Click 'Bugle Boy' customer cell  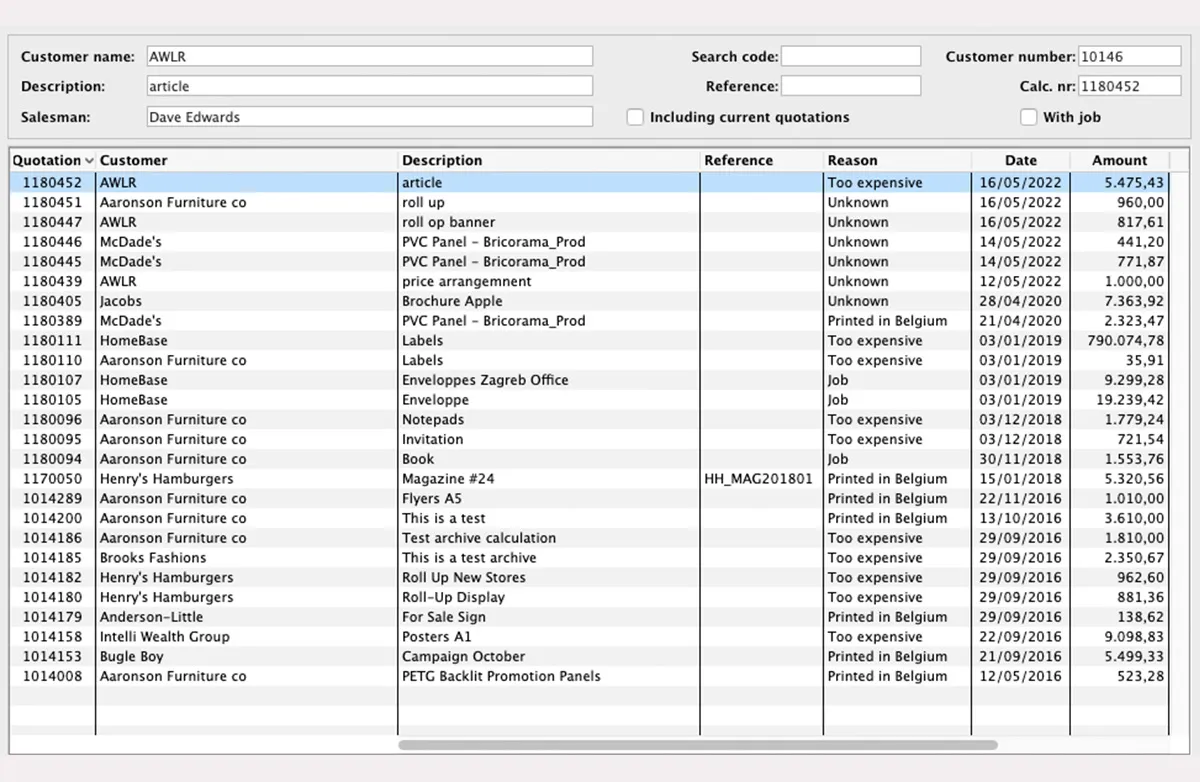pyautogui.click(x=247, y=657)
